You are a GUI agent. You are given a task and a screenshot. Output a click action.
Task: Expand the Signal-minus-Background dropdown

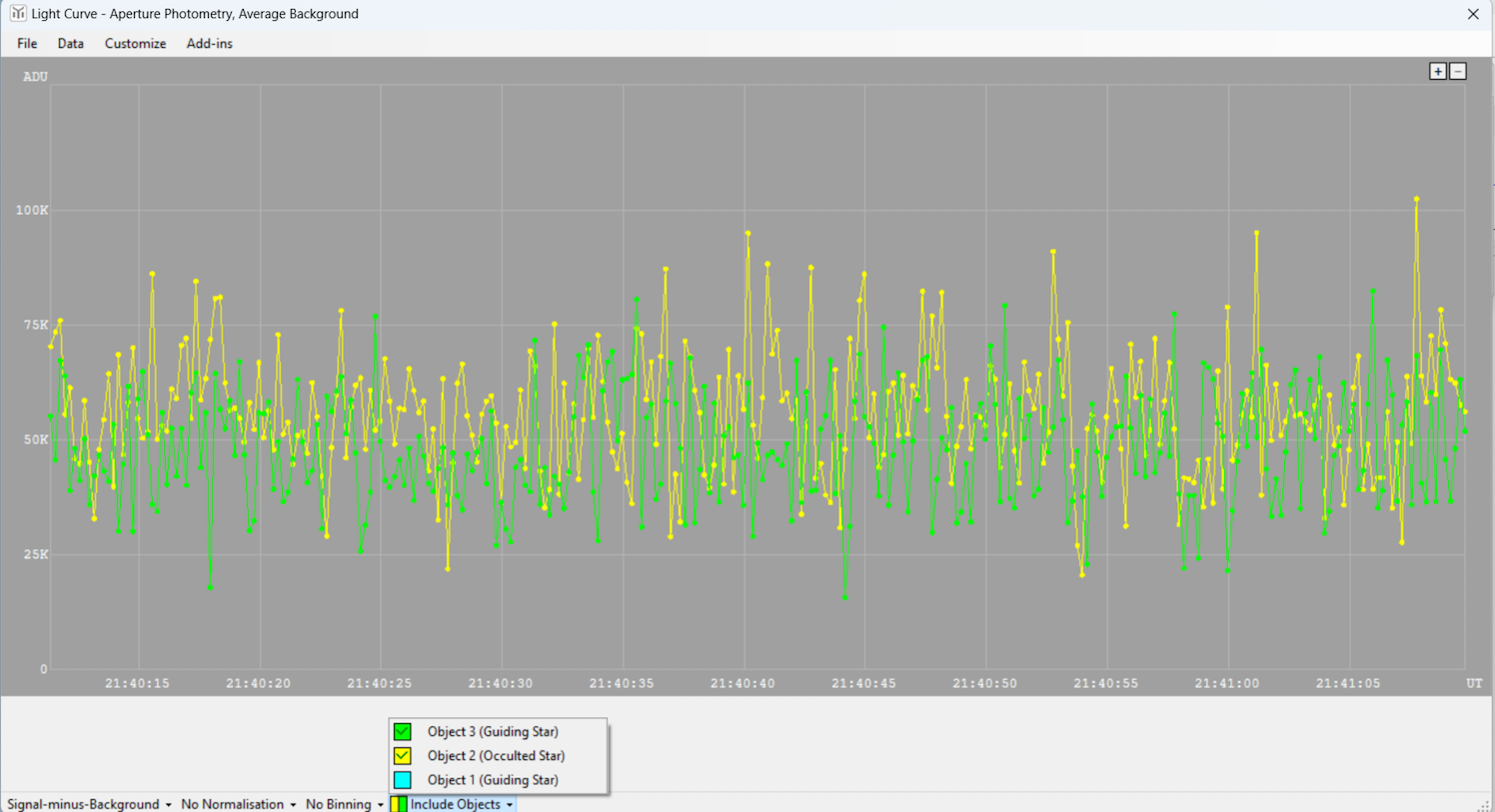point(89,804)
